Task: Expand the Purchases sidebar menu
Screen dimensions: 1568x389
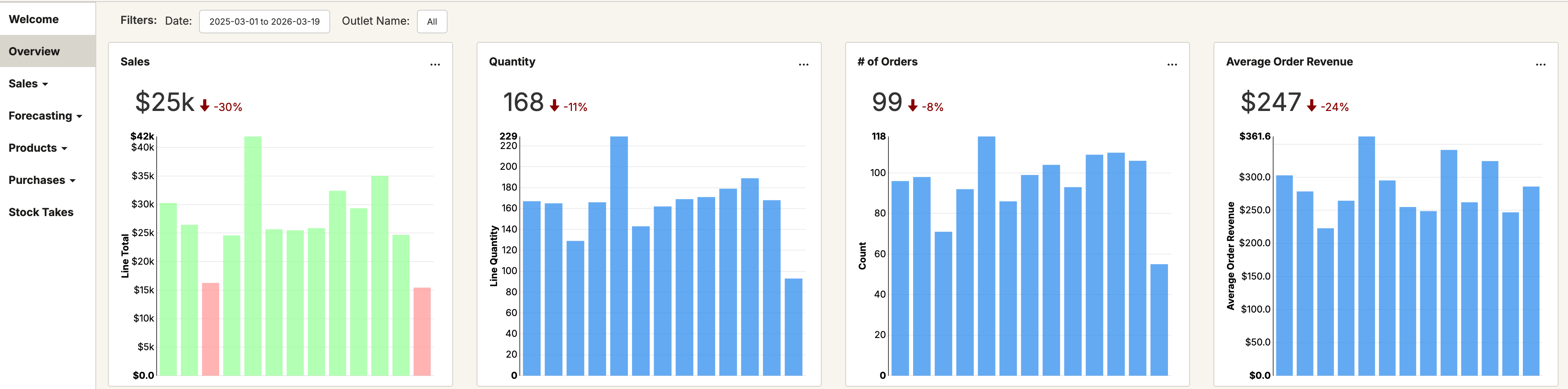Action: [42, 180]
